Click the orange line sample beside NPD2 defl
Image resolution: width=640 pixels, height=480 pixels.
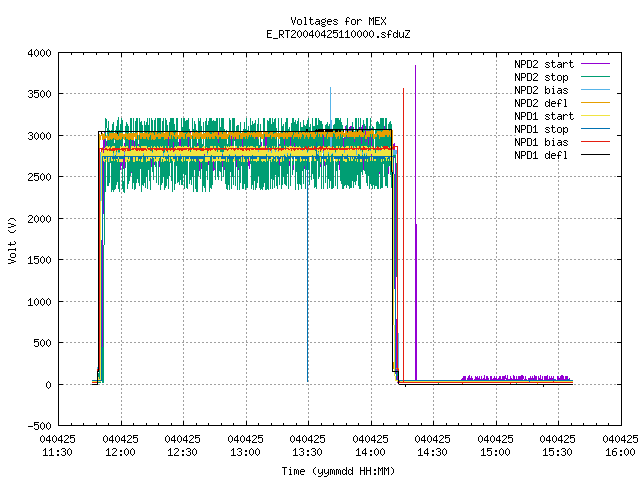tap(595, 102)
